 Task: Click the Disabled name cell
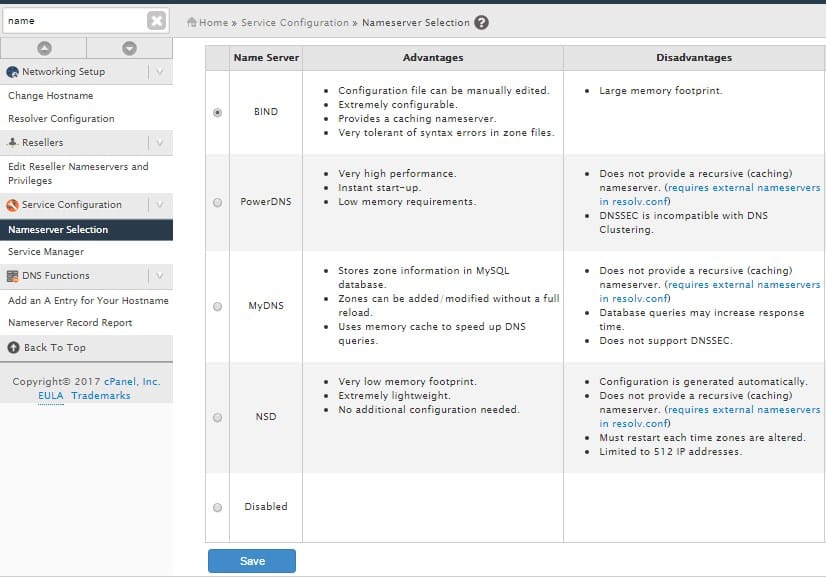pyautogui.click(x=266, y=507)
